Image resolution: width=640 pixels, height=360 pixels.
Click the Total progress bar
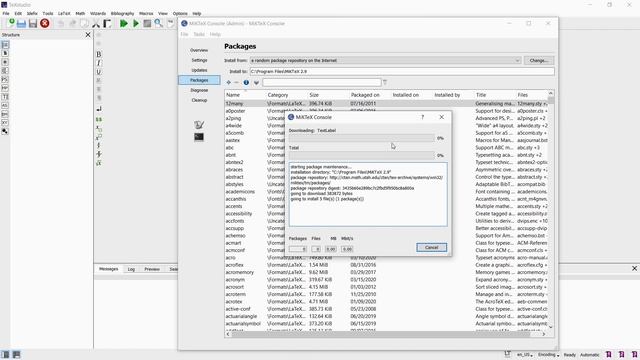(x=362, y=156)
